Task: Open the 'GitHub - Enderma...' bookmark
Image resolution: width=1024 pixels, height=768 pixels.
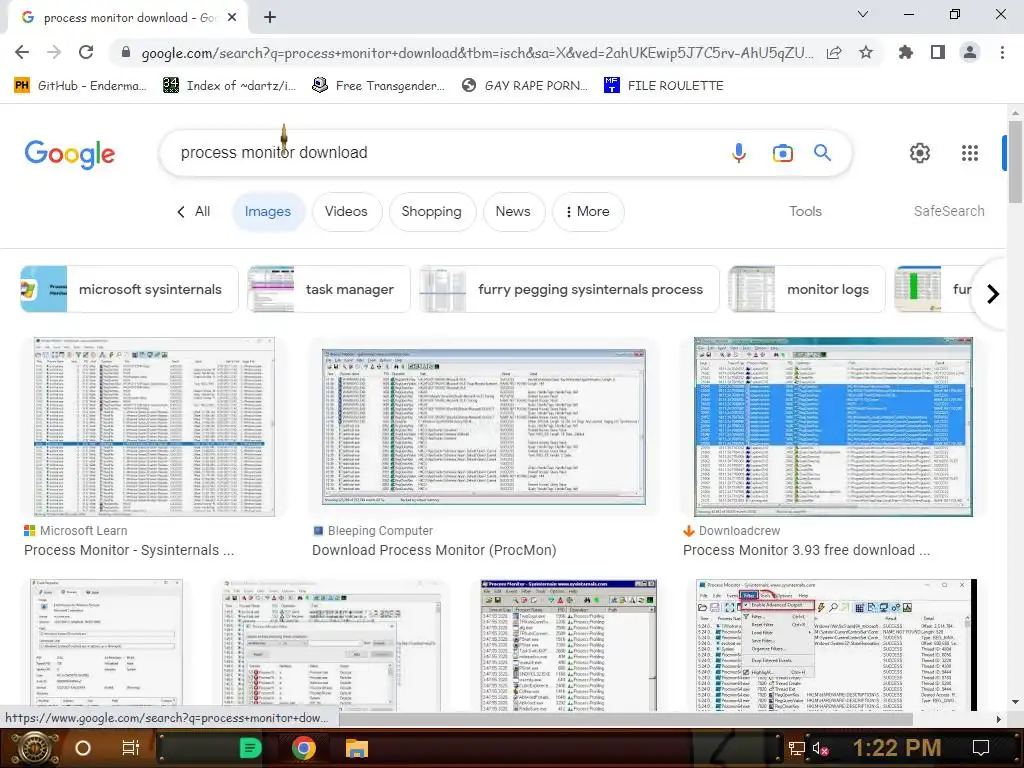Action: pyautogui.click(x=80, y=86)
